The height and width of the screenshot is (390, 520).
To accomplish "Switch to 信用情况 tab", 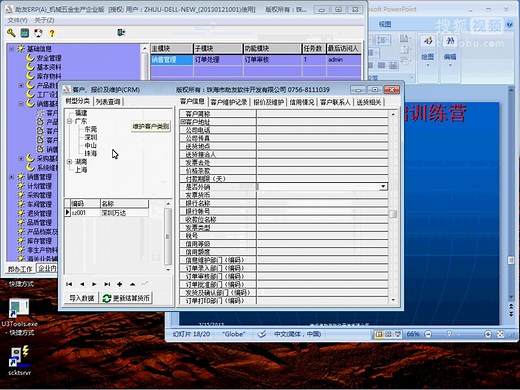I will (302, 102).
